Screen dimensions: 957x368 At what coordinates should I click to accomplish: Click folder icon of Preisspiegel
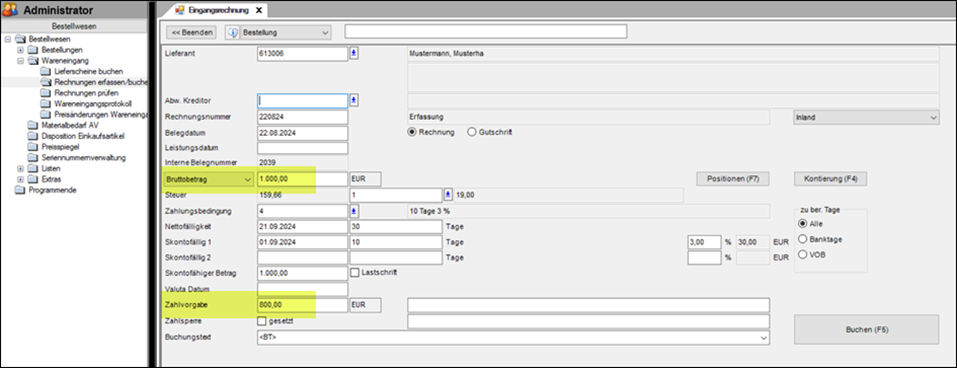tap(32, 146)
